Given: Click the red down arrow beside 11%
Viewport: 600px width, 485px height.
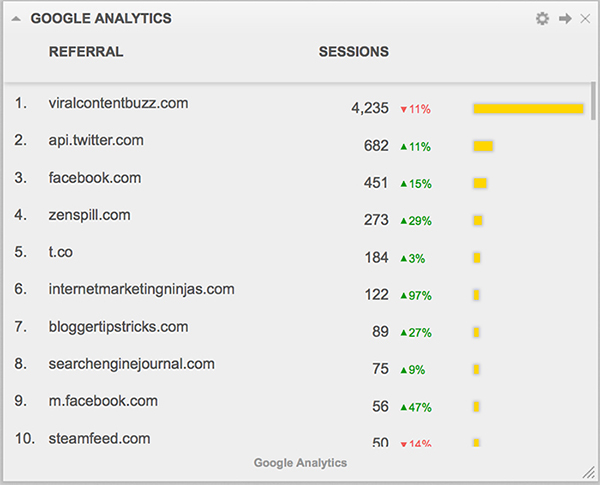Looking at the screenshot, I should tap(404, 109).
